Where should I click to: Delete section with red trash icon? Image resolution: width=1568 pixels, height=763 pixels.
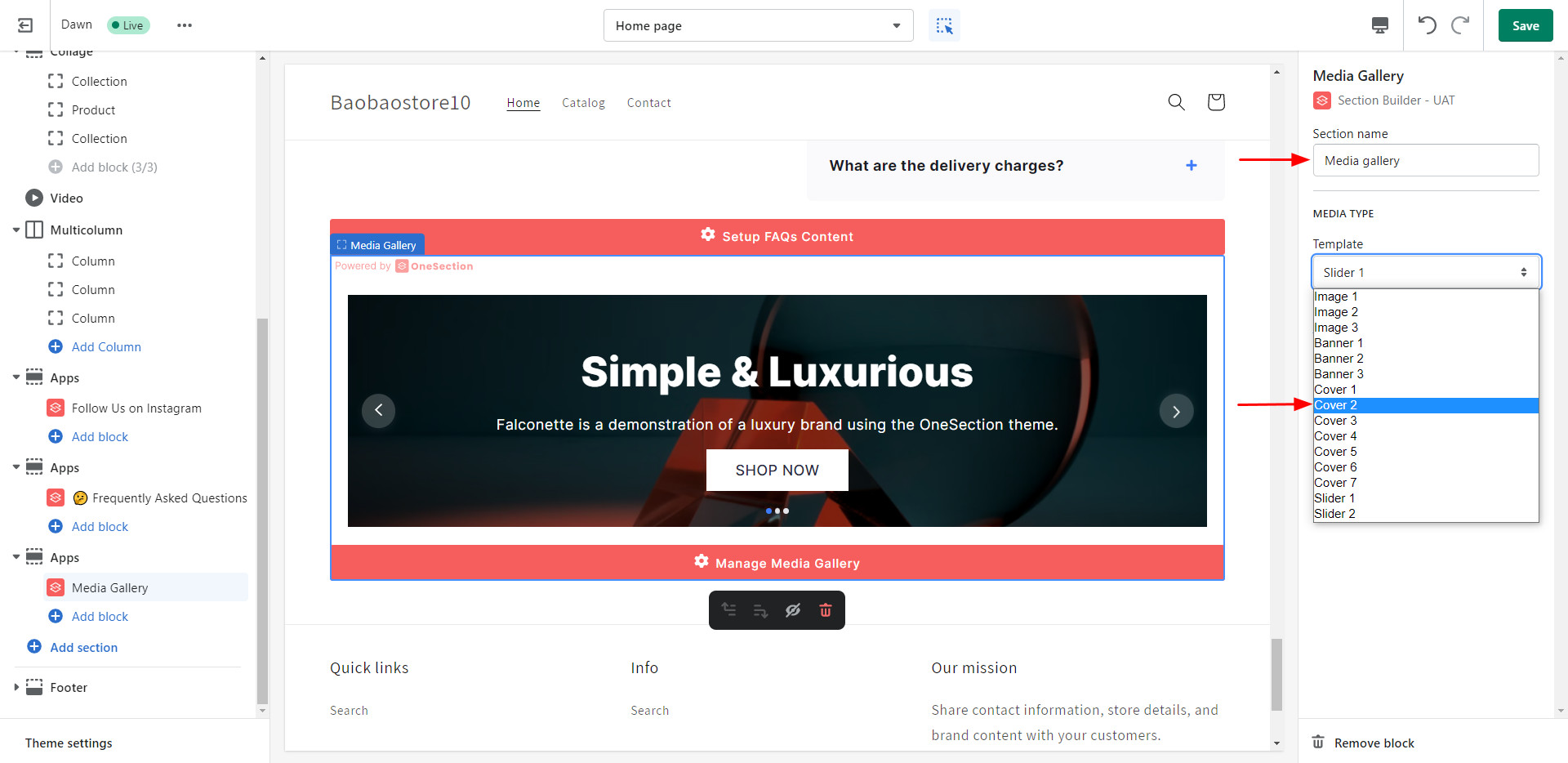[x=826, y=610]
